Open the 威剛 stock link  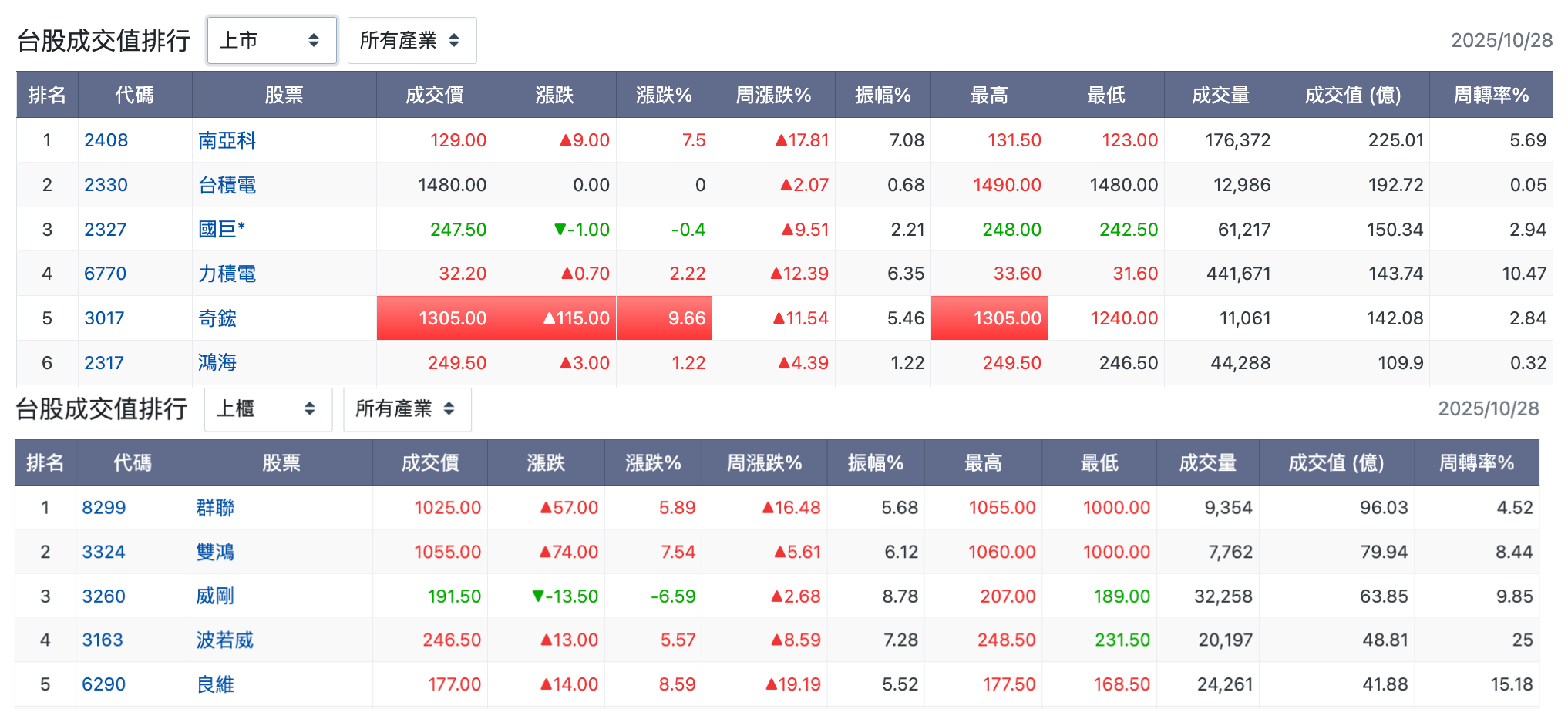[215, 596]
